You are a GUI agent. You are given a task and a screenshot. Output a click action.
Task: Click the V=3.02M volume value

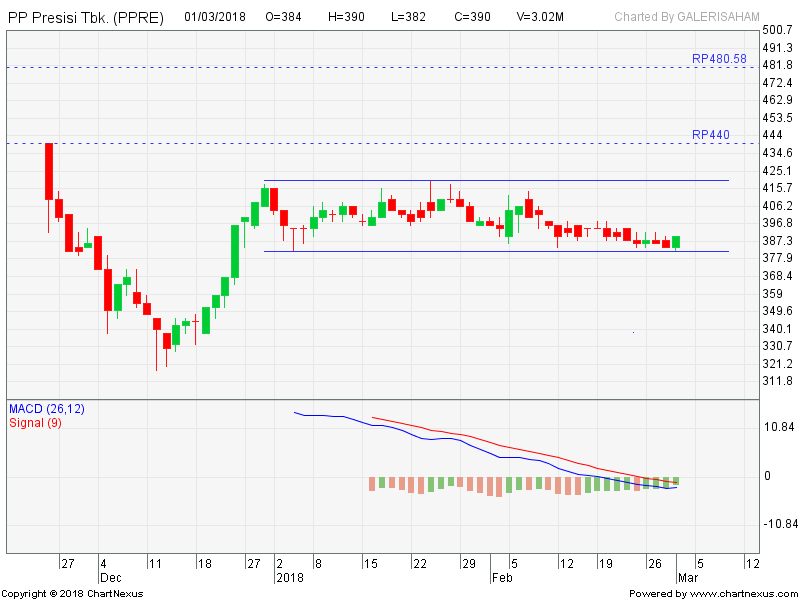point(540,17)
